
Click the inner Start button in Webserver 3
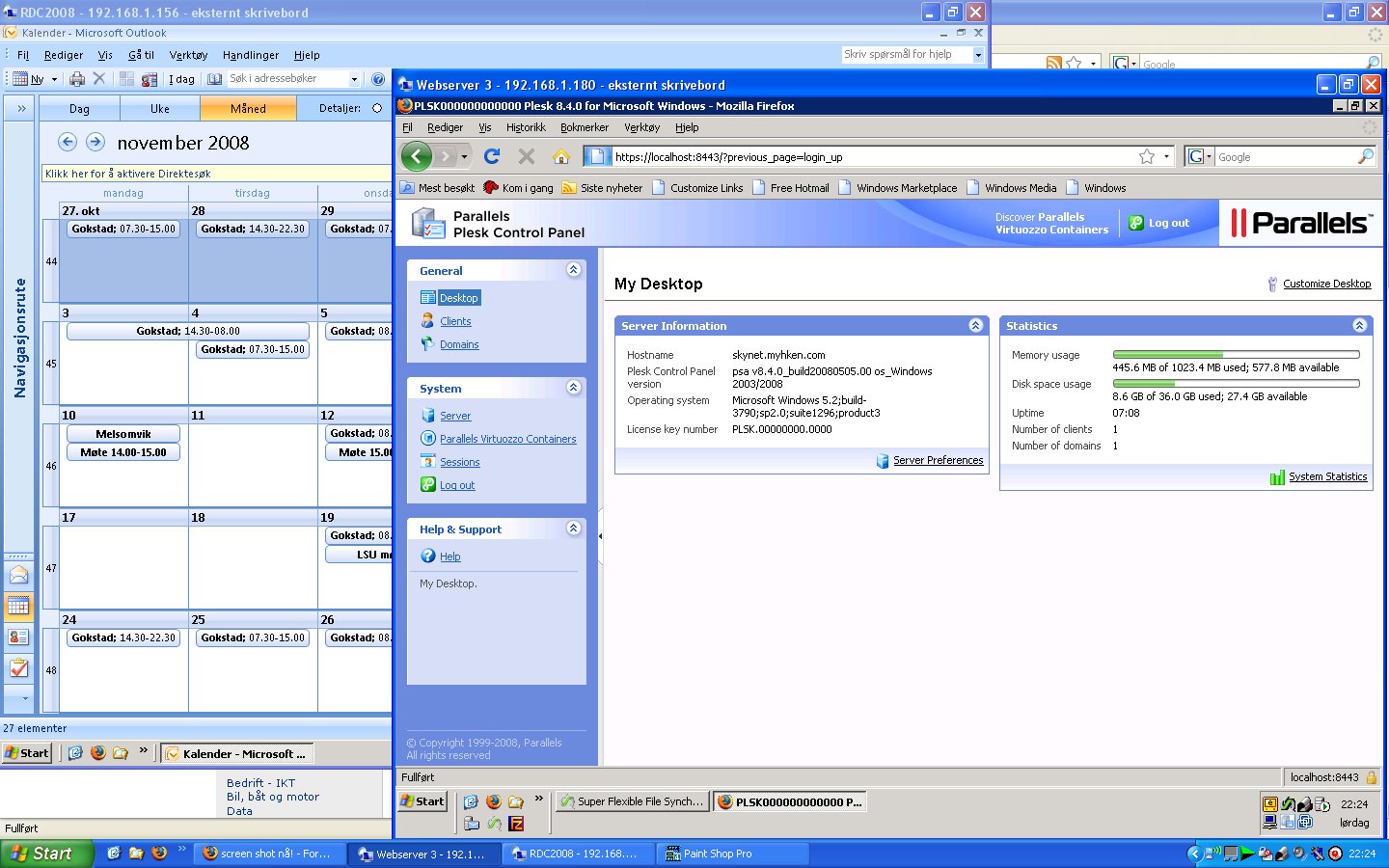[x=422, y=801]
